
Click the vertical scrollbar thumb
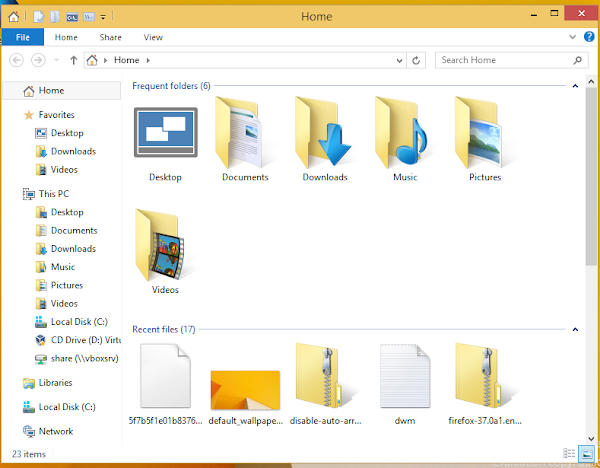[591, 176]
